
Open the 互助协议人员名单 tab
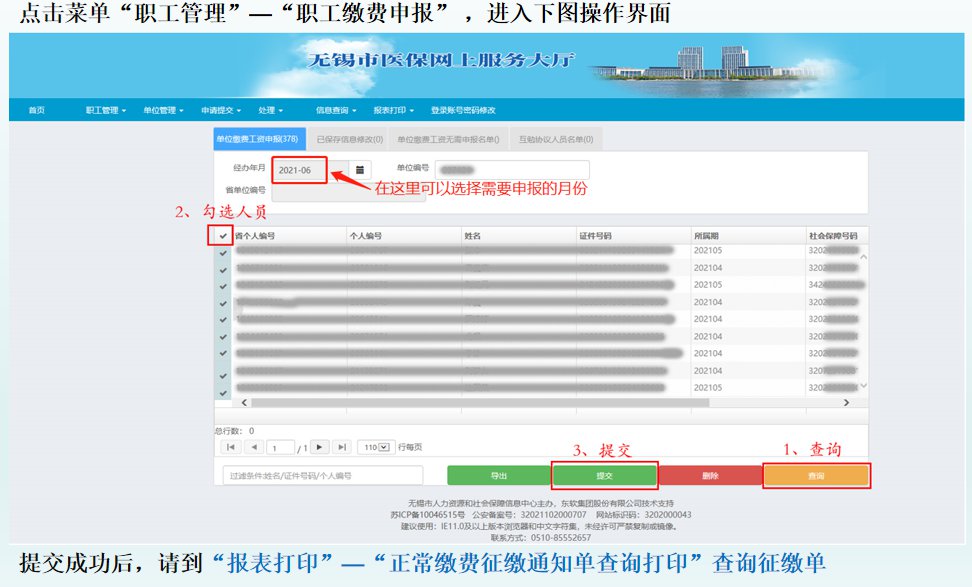click(555, 140)
